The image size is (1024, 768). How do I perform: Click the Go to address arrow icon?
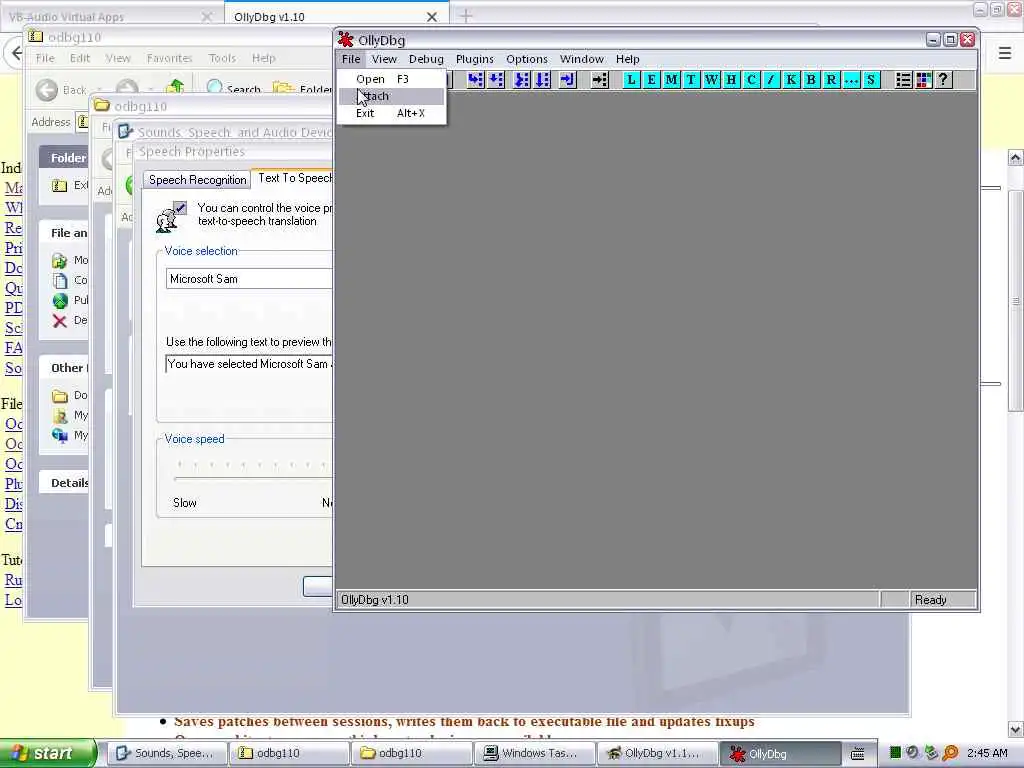point(600,80)
